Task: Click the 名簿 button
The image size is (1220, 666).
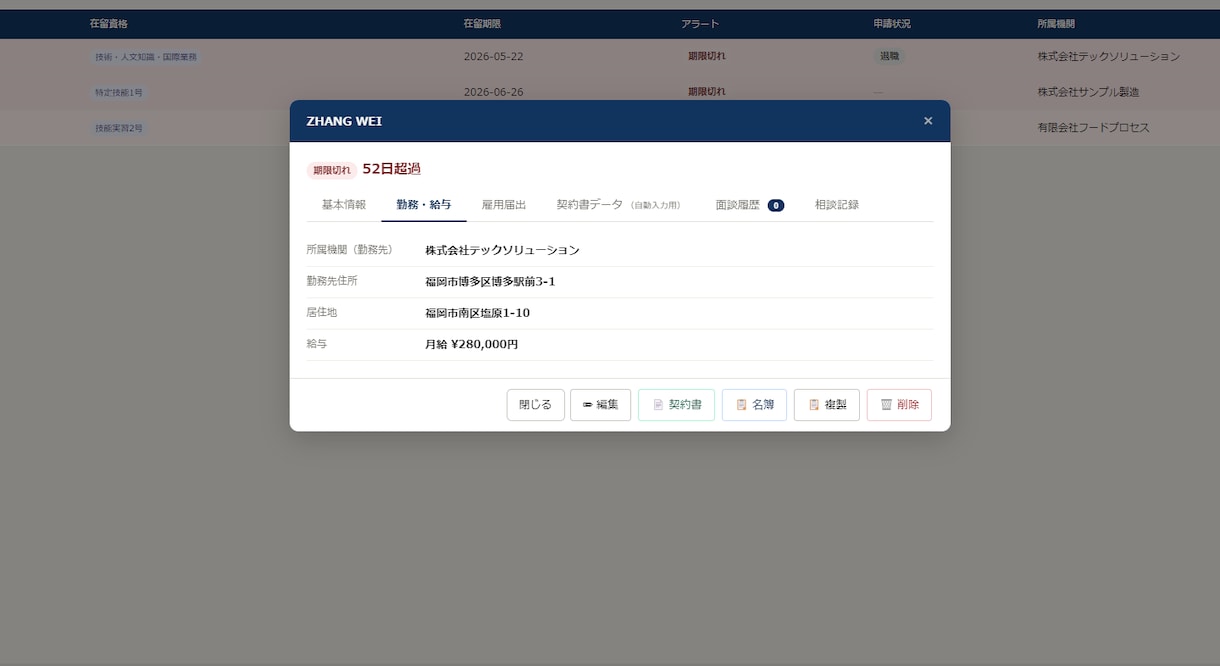Action: (754, 405)
